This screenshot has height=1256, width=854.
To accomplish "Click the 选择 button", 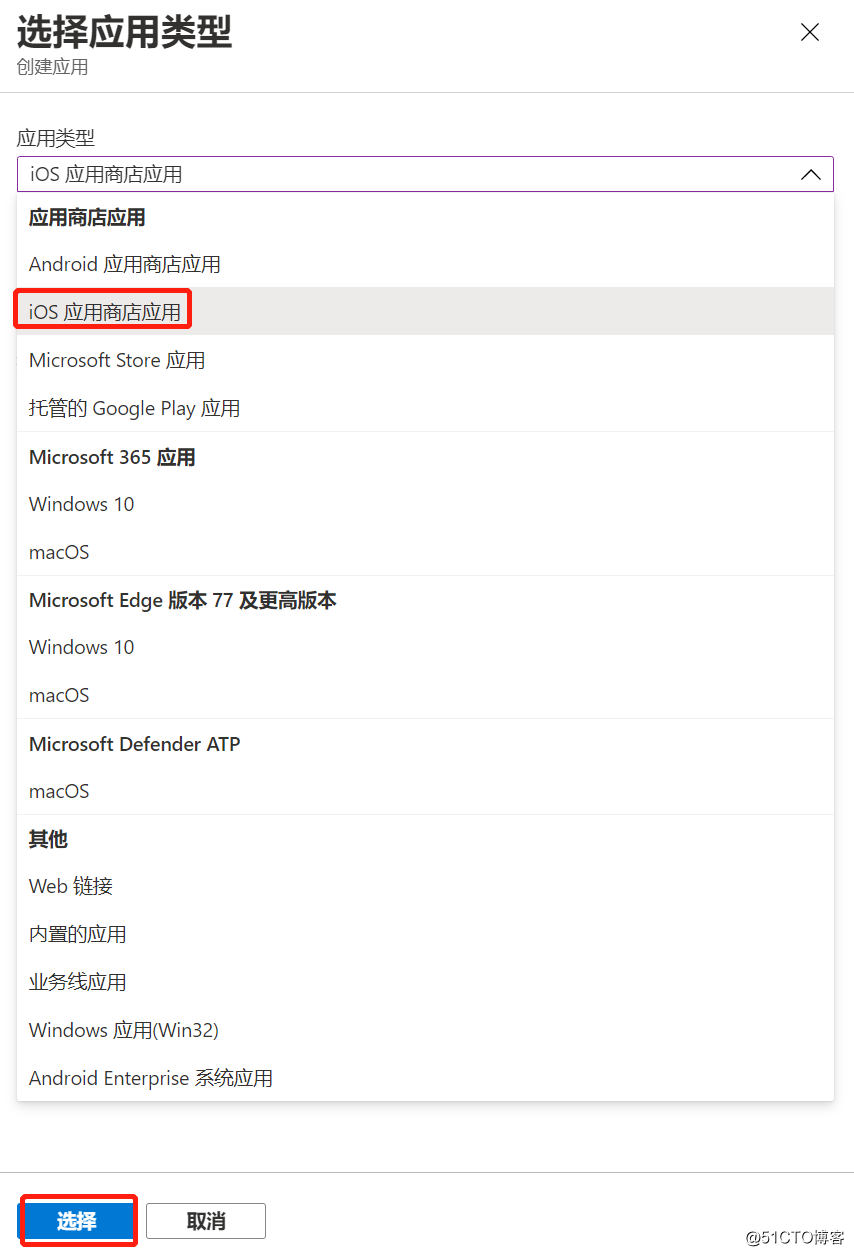I will point(77,1221).
